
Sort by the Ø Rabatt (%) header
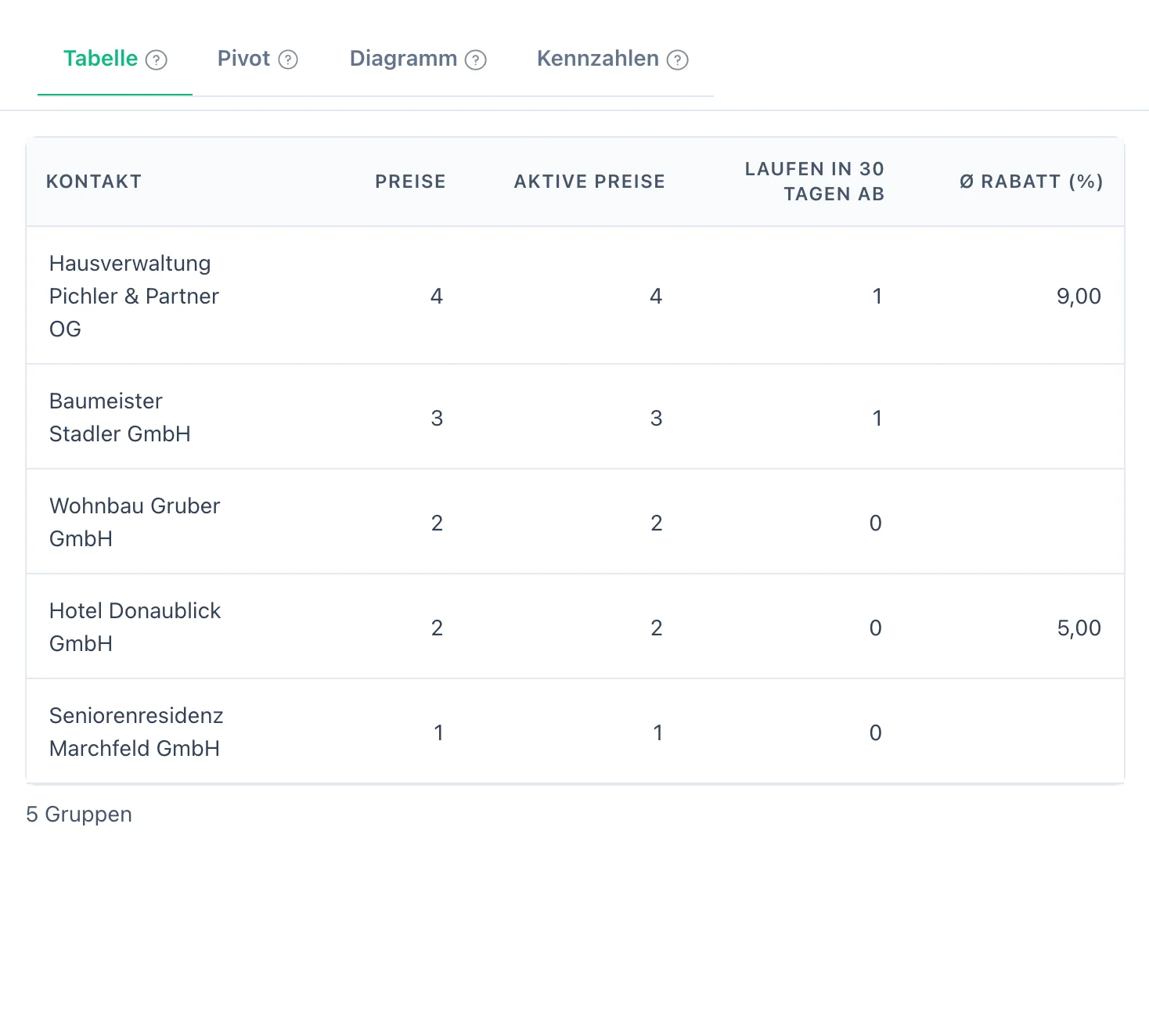[x=1032, y=182]
